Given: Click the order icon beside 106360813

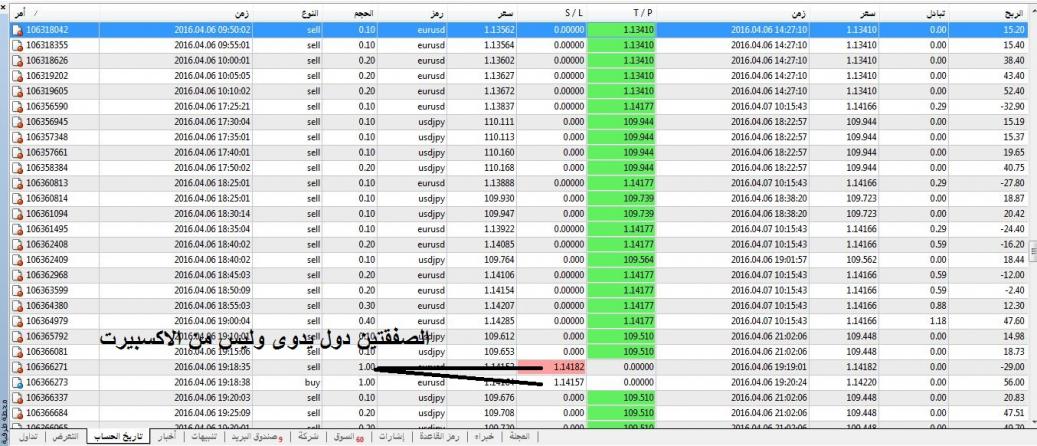Looking at the screenshot, I should (x=18, y=183).
